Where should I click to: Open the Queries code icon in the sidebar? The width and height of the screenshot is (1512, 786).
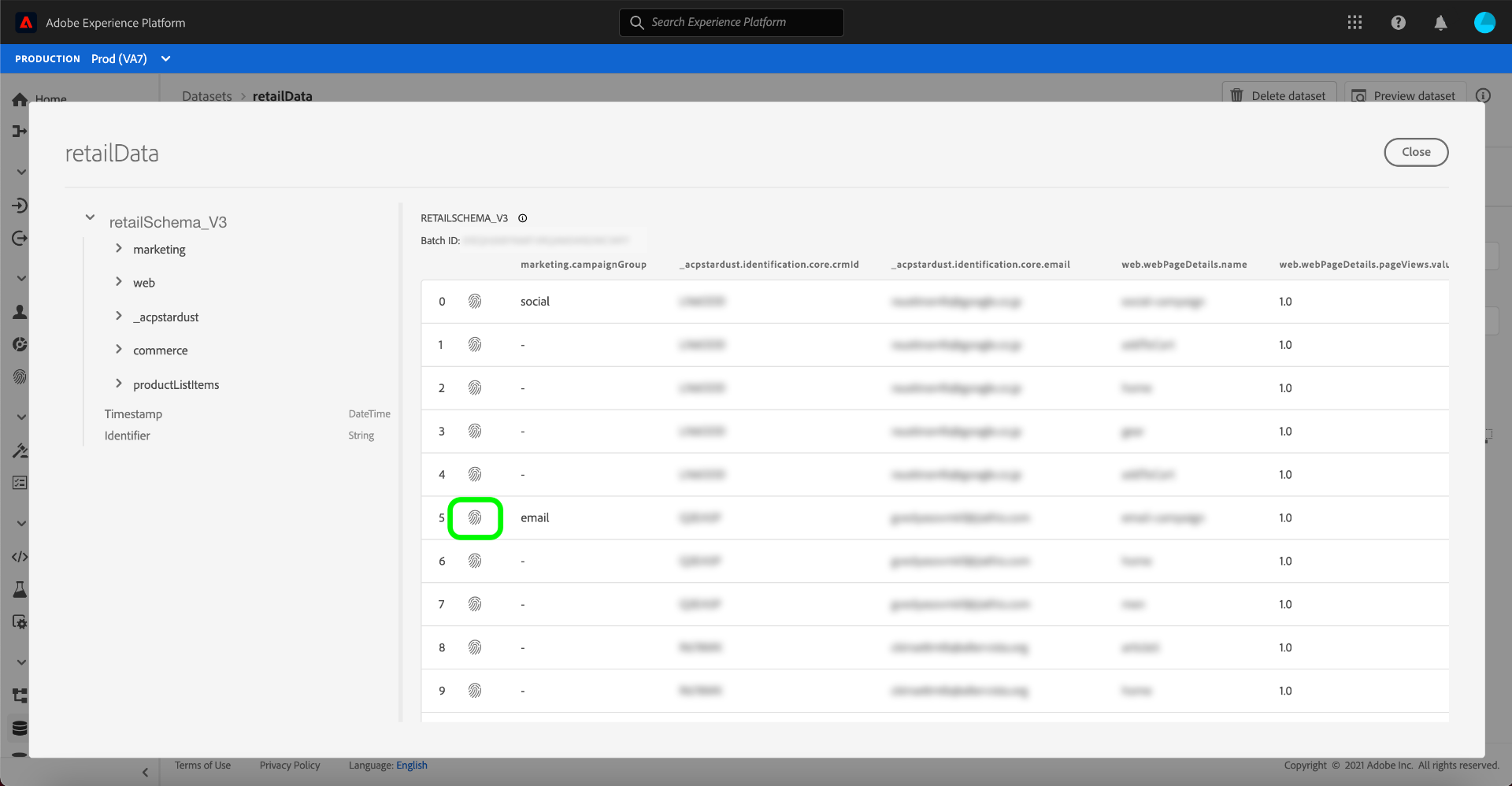point(20,557)
